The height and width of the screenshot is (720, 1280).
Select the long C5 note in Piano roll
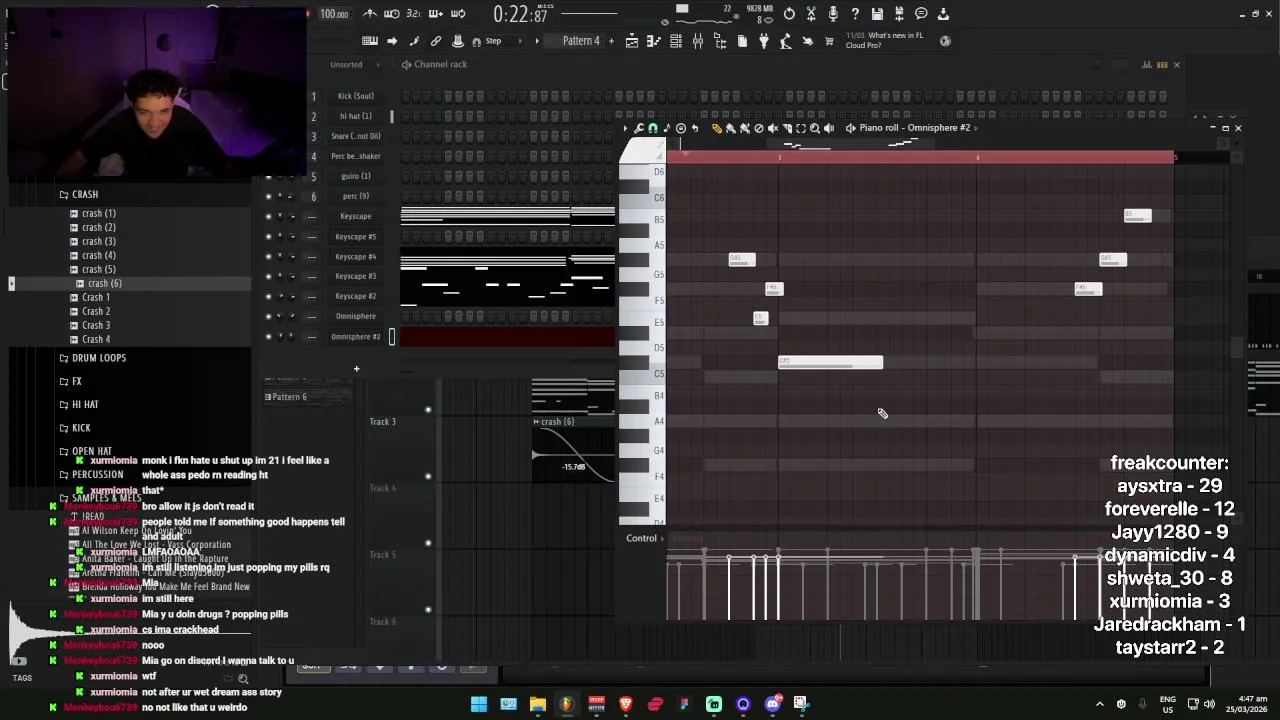[x=831, y=362]
